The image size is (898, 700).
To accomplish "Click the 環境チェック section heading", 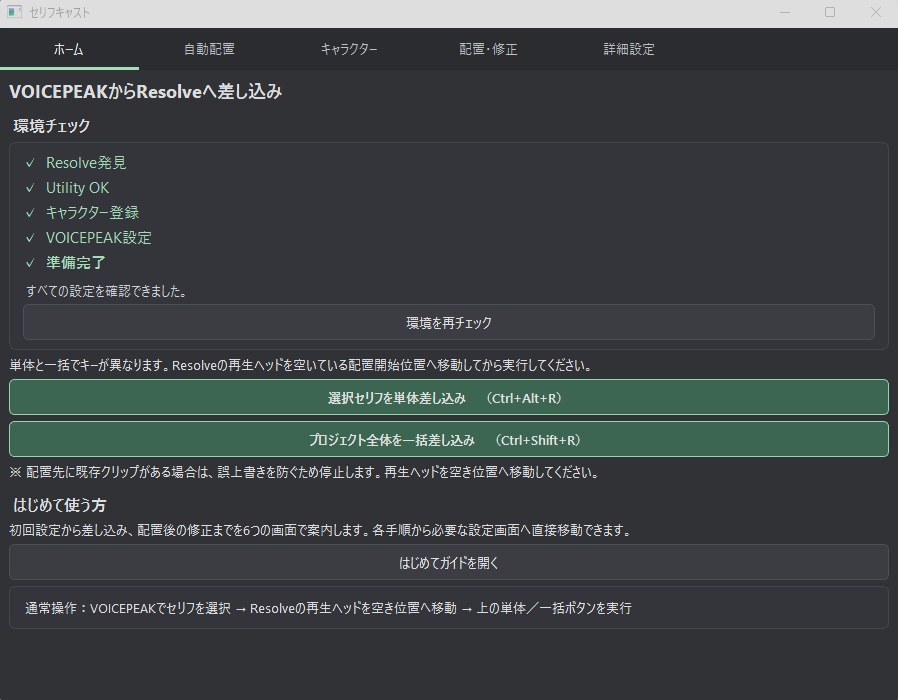I will (x=52, y=125).
